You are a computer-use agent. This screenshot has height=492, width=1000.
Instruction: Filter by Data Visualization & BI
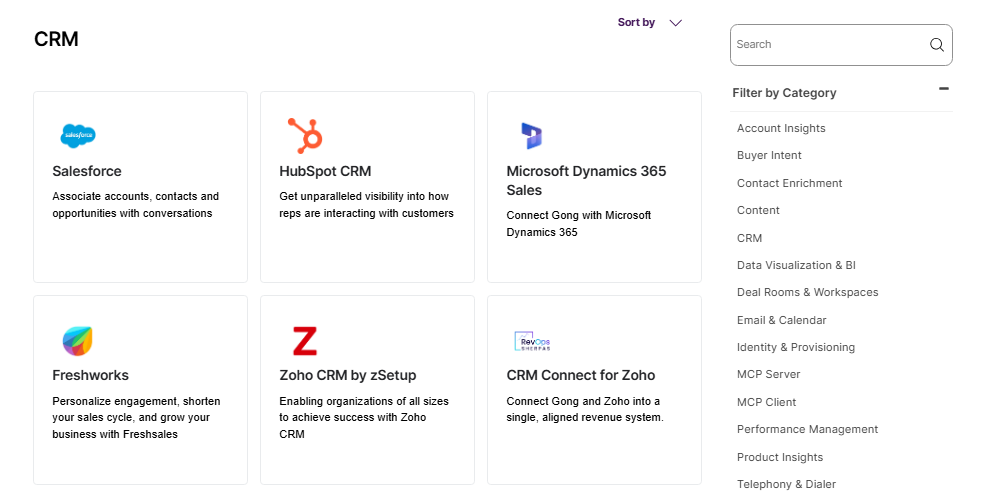[x=796, y=265]
